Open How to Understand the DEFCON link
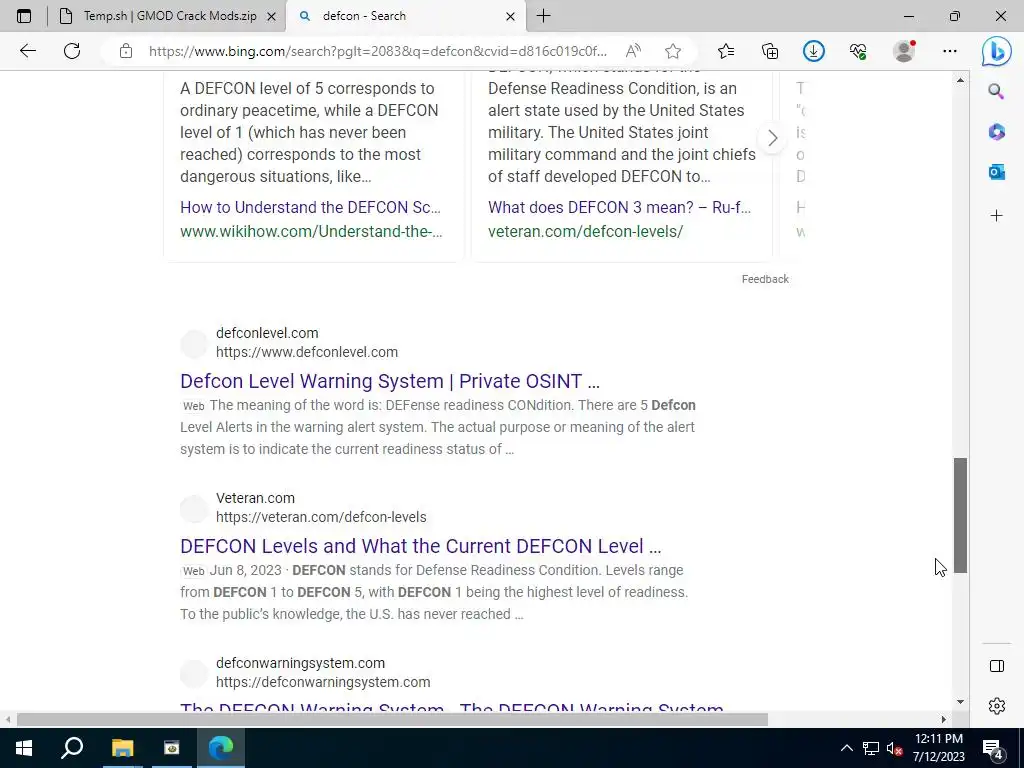The image size is (1024, 768). [310, 207]
